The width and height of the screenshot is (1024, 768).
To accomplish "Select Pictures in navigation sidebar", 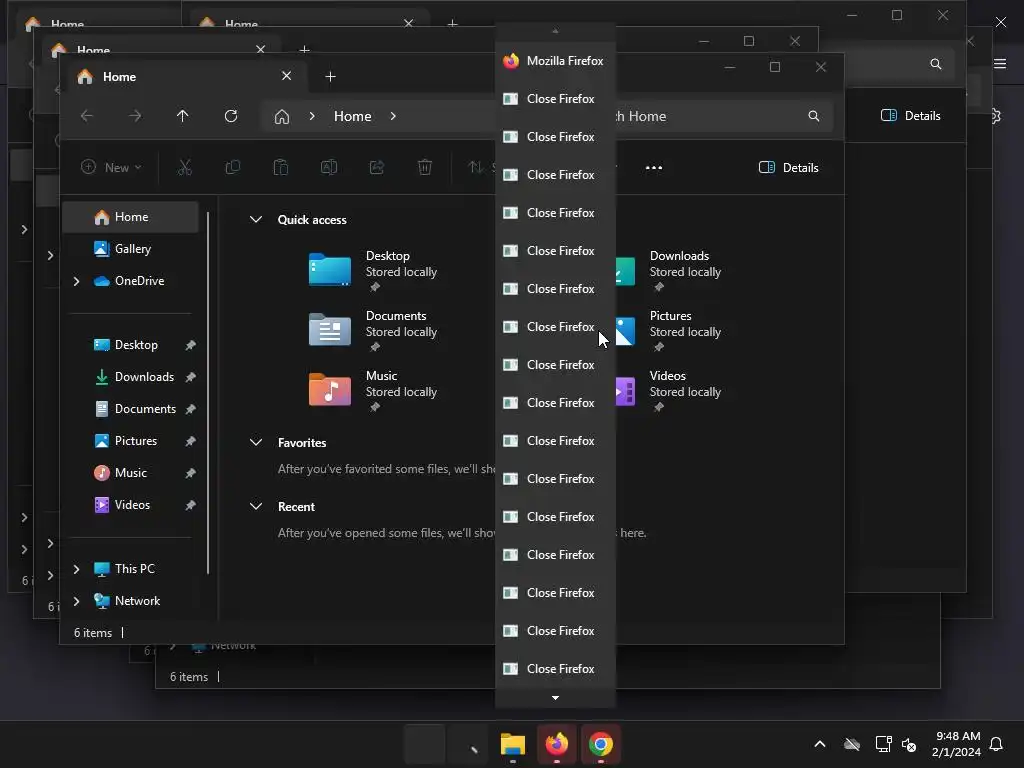I will click(x=131, y=441).
